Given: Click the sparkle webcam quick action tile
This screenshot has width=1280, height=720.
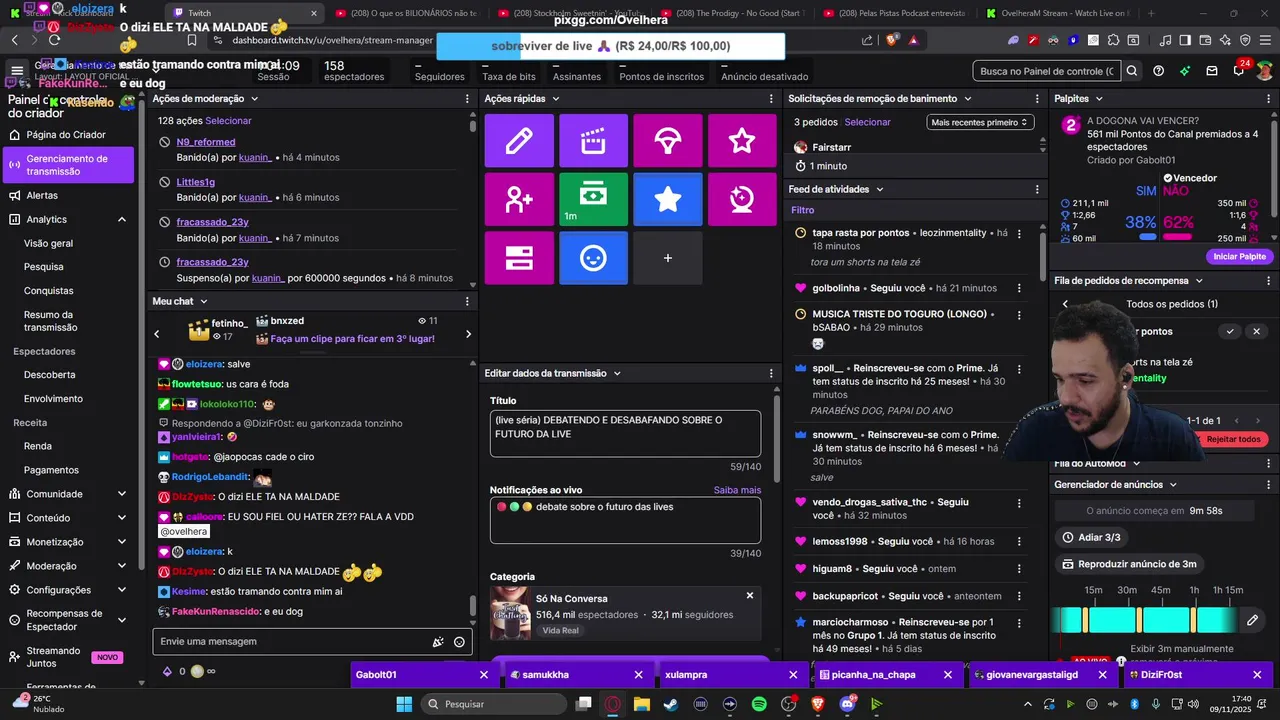Looking at the screenshot, I should point(742,199).
